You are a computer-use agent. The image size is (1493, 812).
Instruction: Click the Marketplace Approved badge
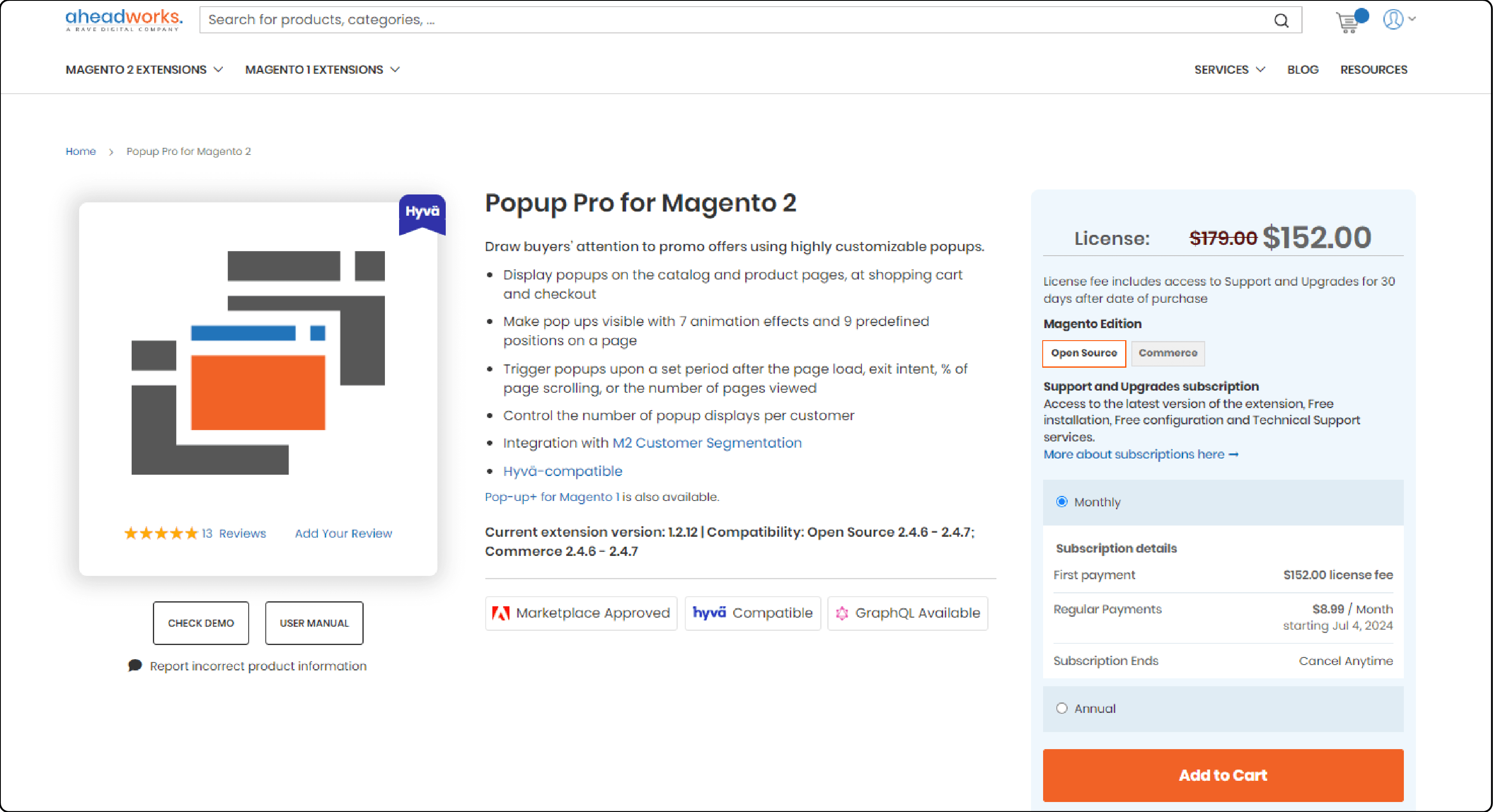pos(580,613)
